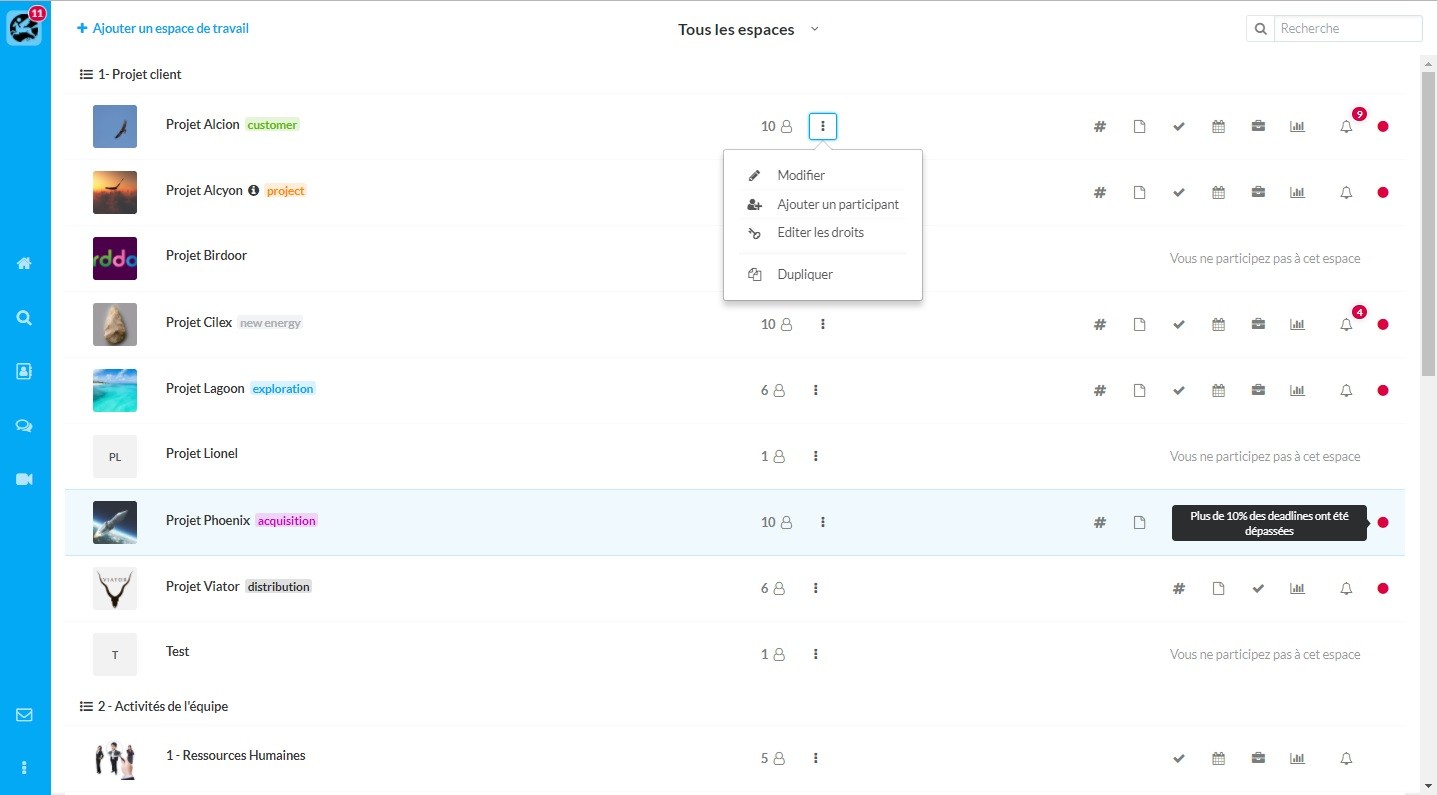Screen dimensions: 1437x795
Task: Open calendar icon for Projet Lagoon
Action: 1218,390
